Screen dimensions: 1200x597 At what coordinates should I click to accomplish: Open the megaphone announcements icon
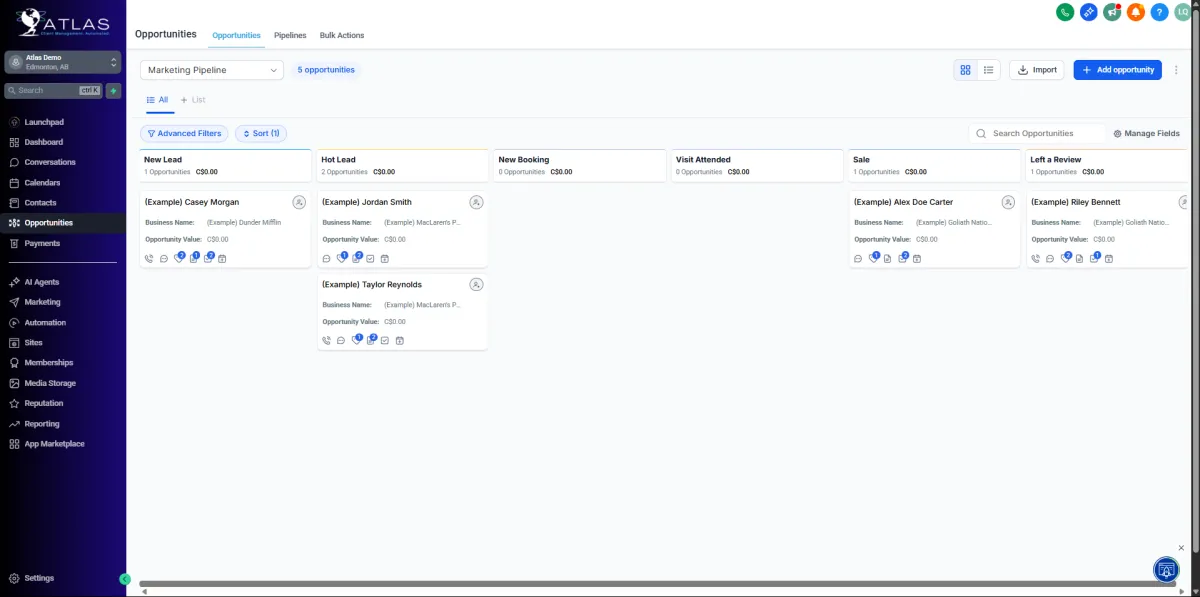1112,12
